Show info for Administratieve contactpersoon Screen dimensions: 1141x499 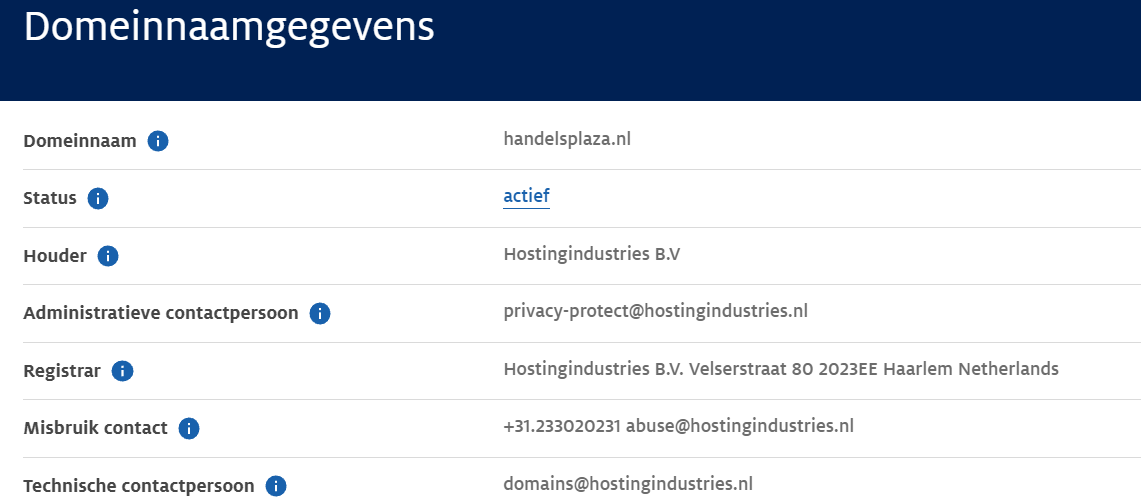pos(319,314)
